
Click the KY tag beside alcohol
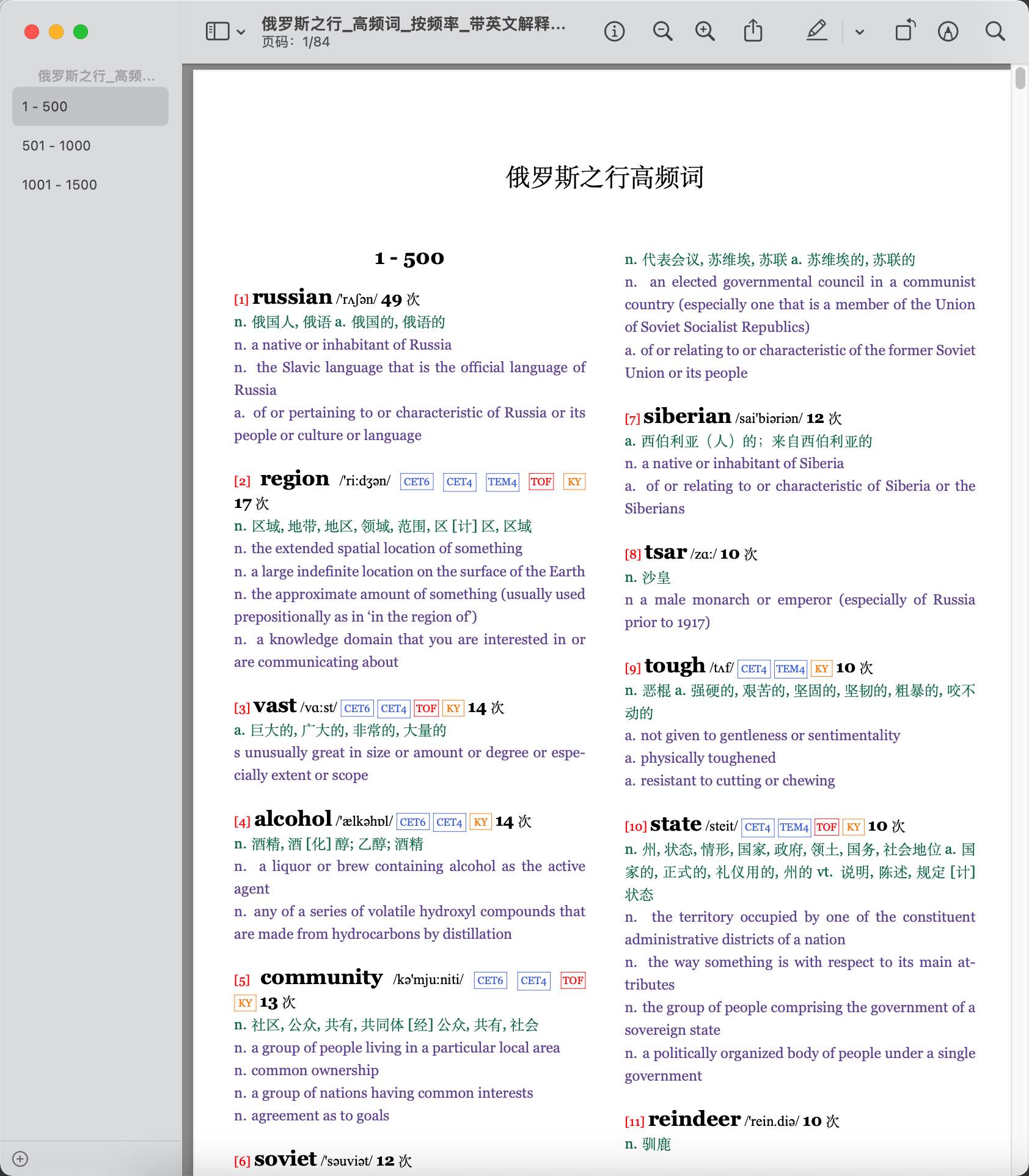(481, 822)
